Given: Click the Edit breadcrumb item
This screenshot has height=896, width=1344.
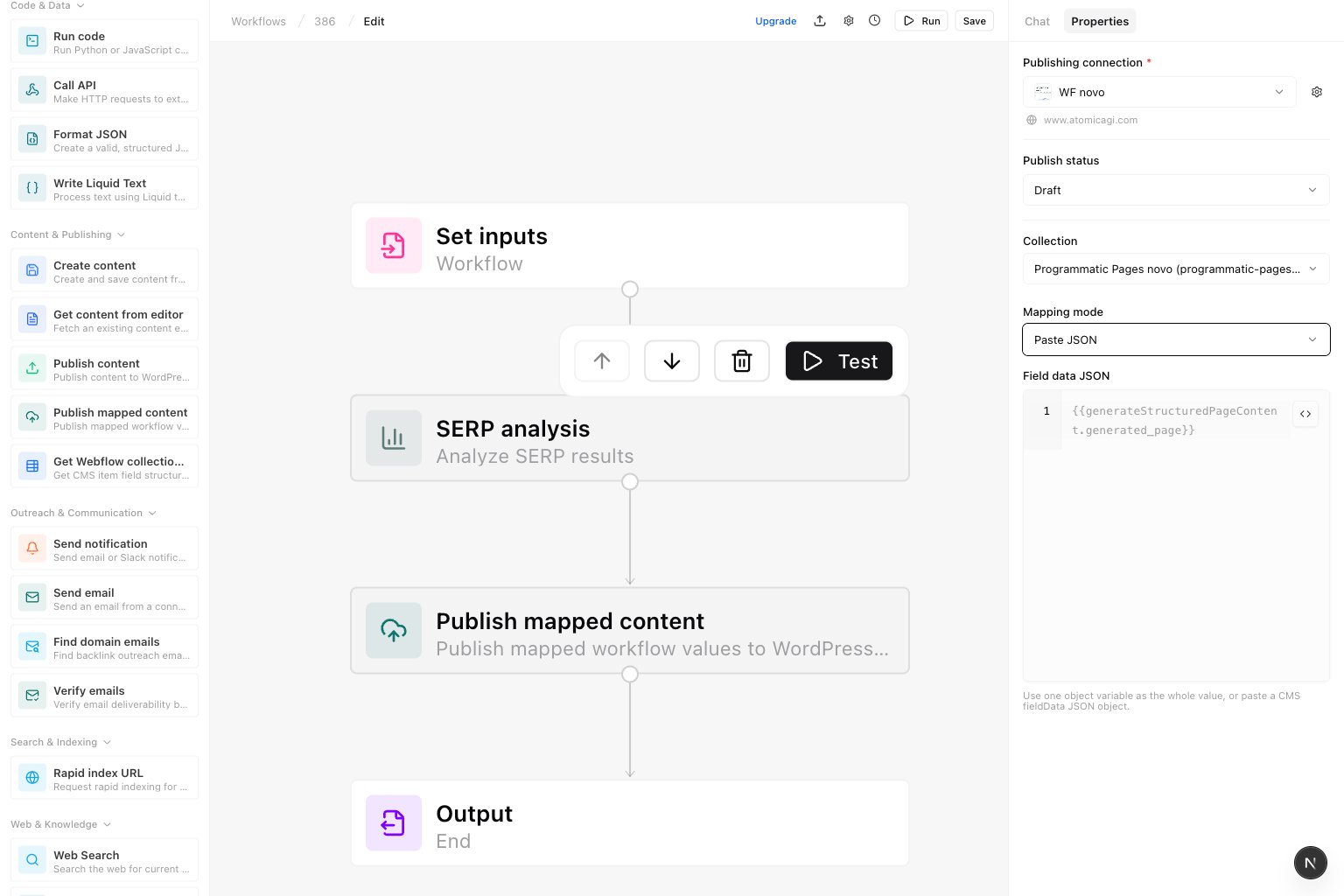Looking at the screenshot, I should pos(374,21).
